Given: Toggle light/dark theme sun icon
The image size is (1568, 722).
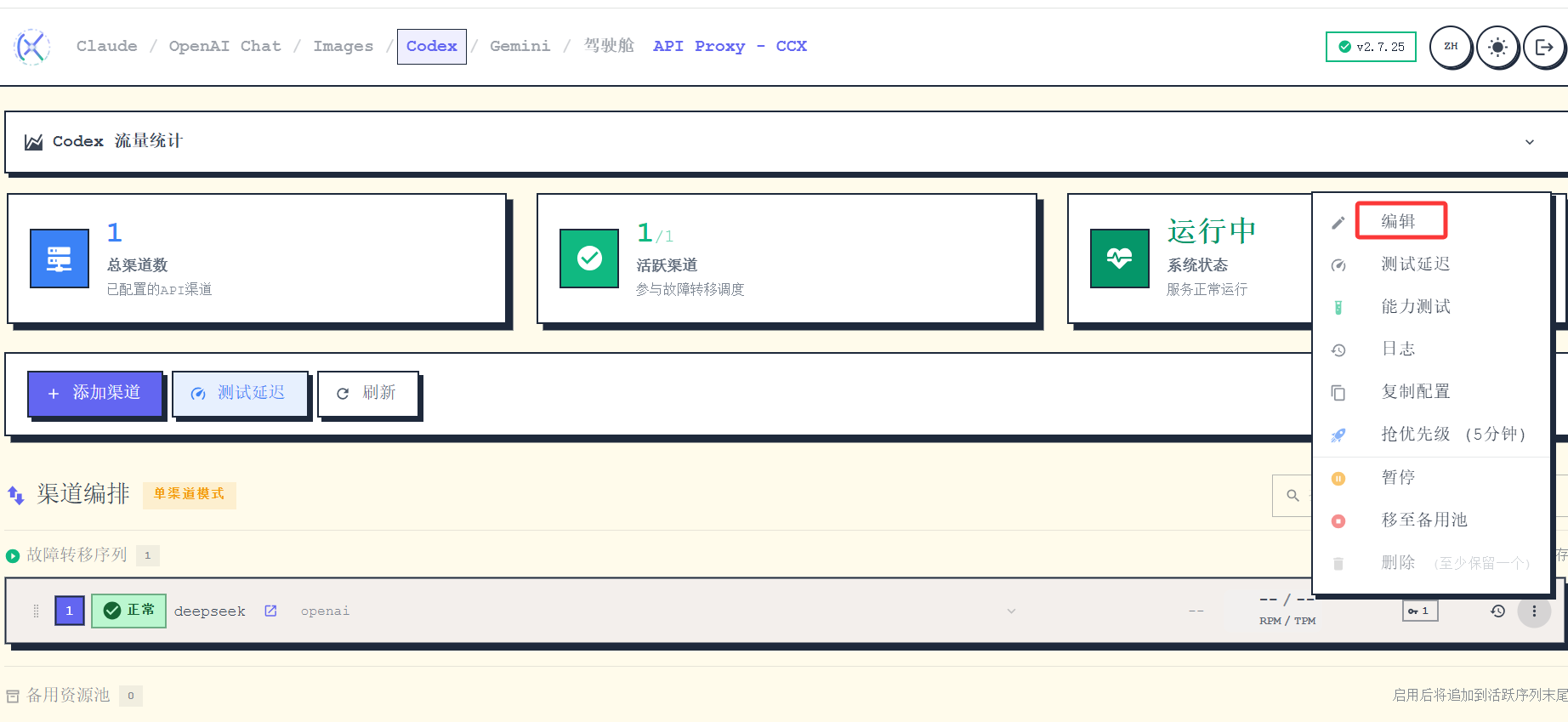Looking at the screenshot, I should click(1497, 47).
